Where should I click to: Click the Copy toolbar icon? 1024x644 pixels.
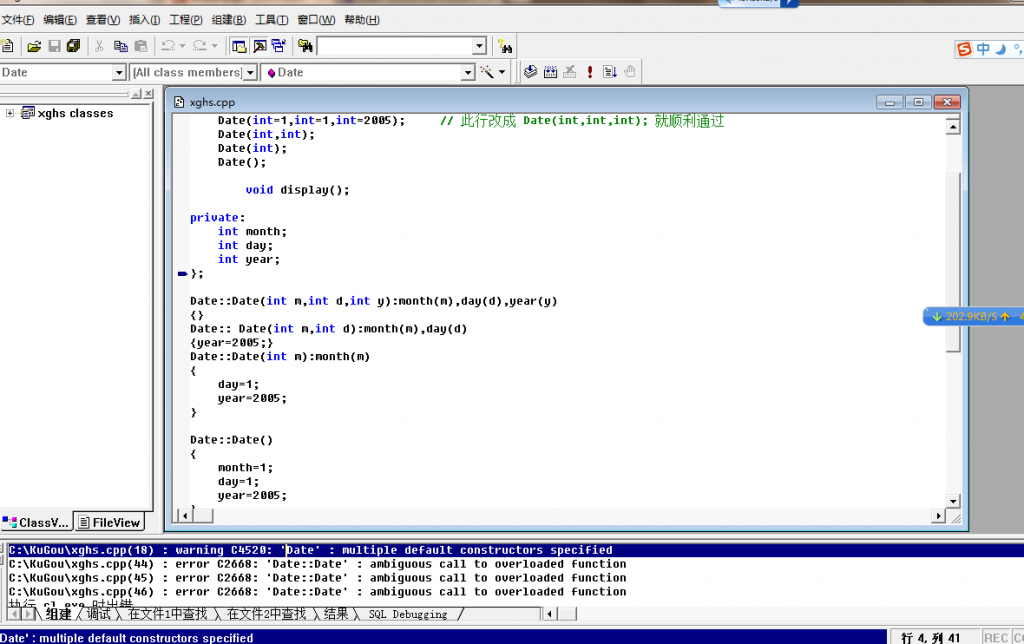pos(120,46)
